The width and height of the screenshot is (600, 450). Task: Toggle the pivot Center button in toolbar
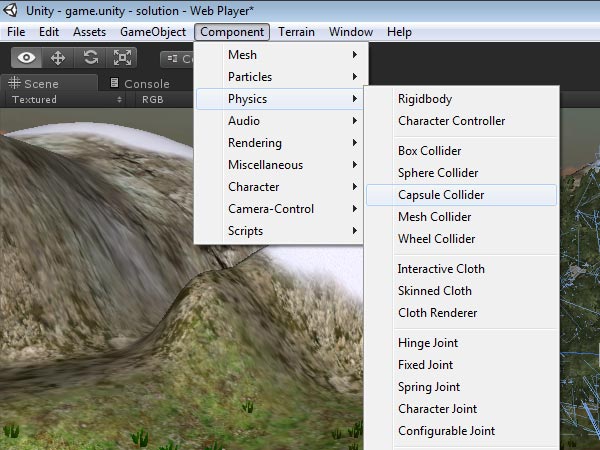coord(177,59)
